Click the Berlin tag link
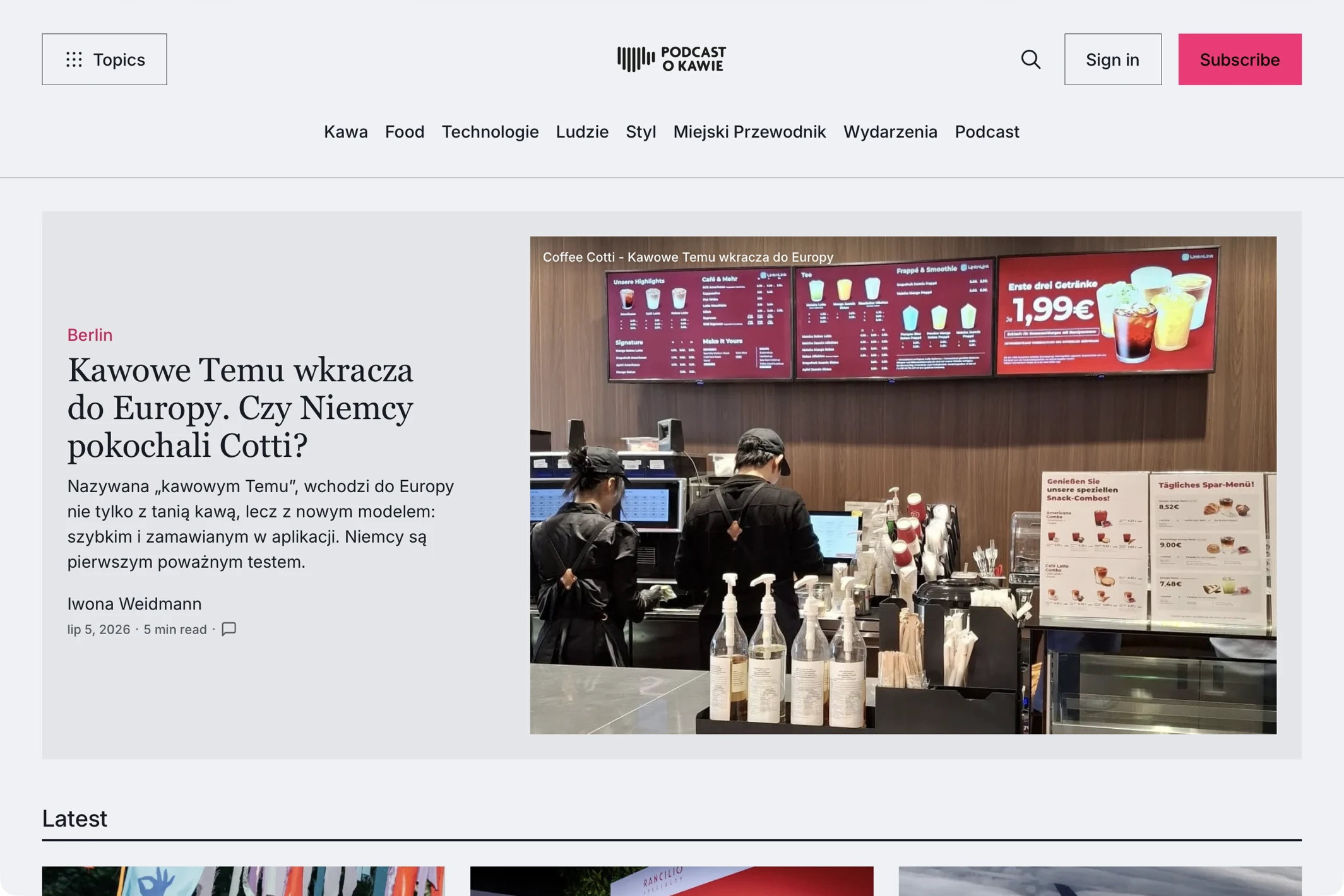Viewport: 1344px width, 896px height. point(90,334)
